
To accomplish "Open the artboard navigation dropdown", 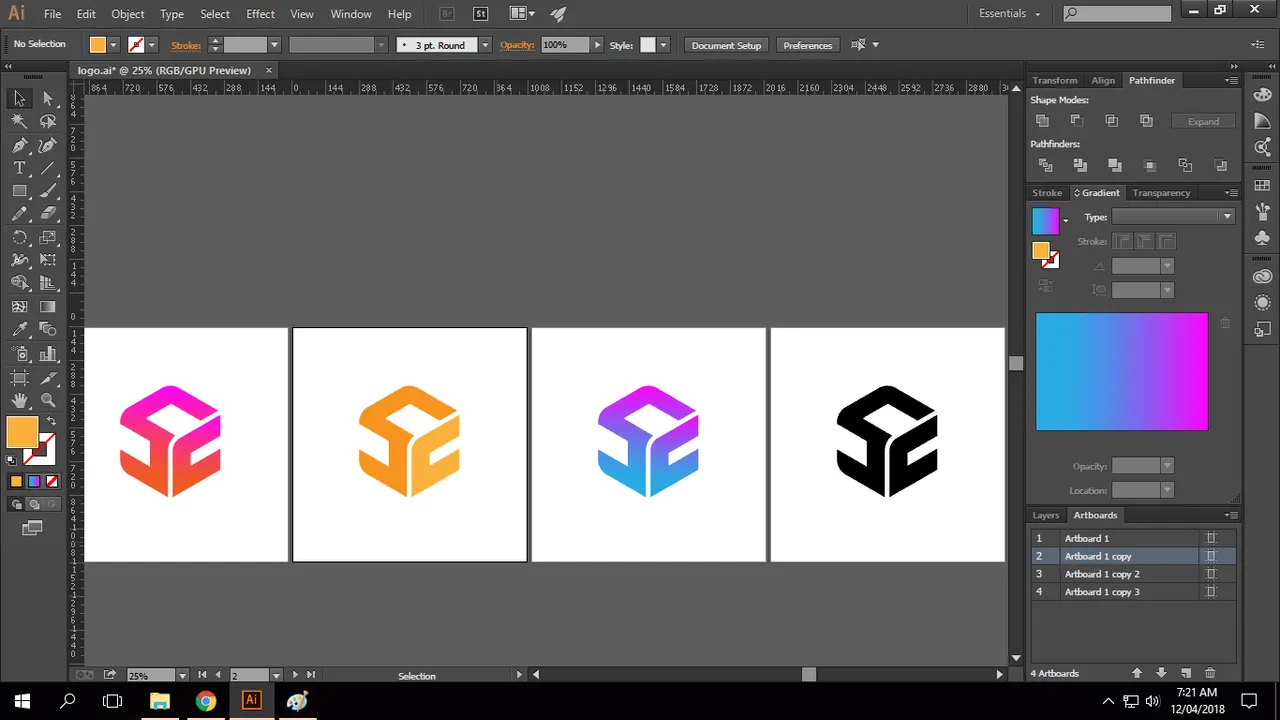I will [x=277, y=675].
